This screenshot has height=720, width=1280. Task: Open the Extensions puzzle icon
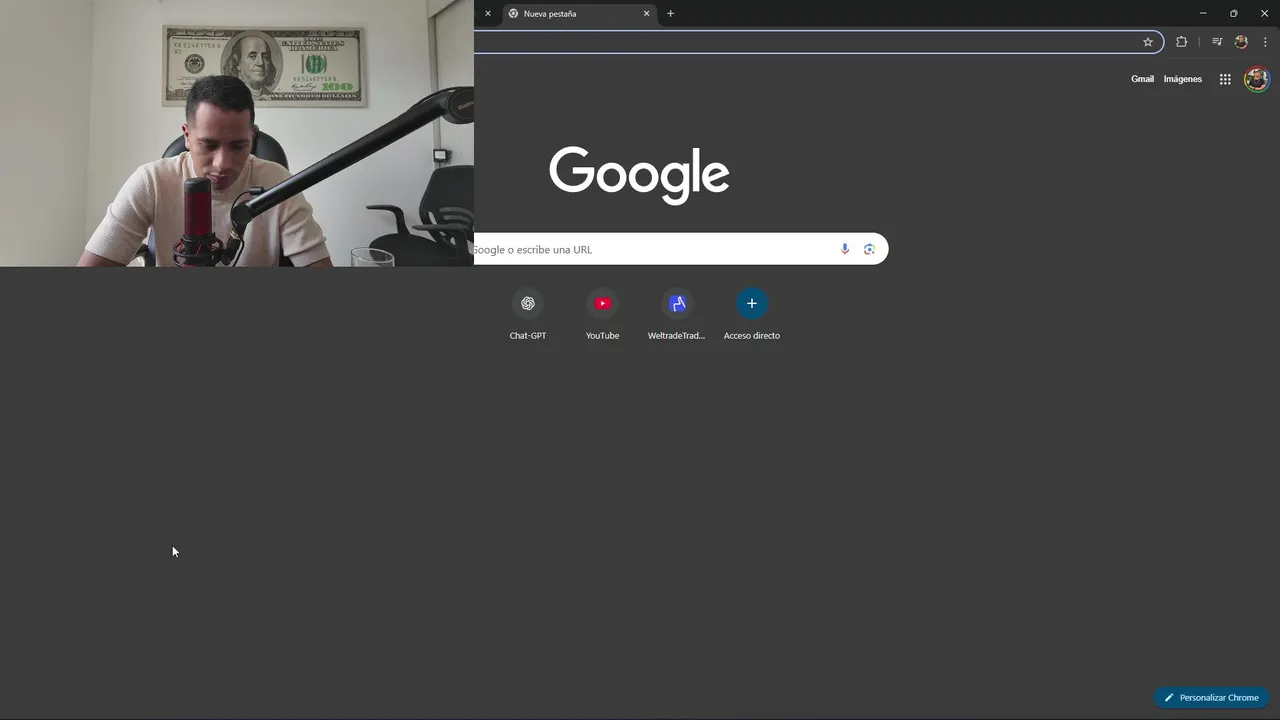(x=1181, y=42)
